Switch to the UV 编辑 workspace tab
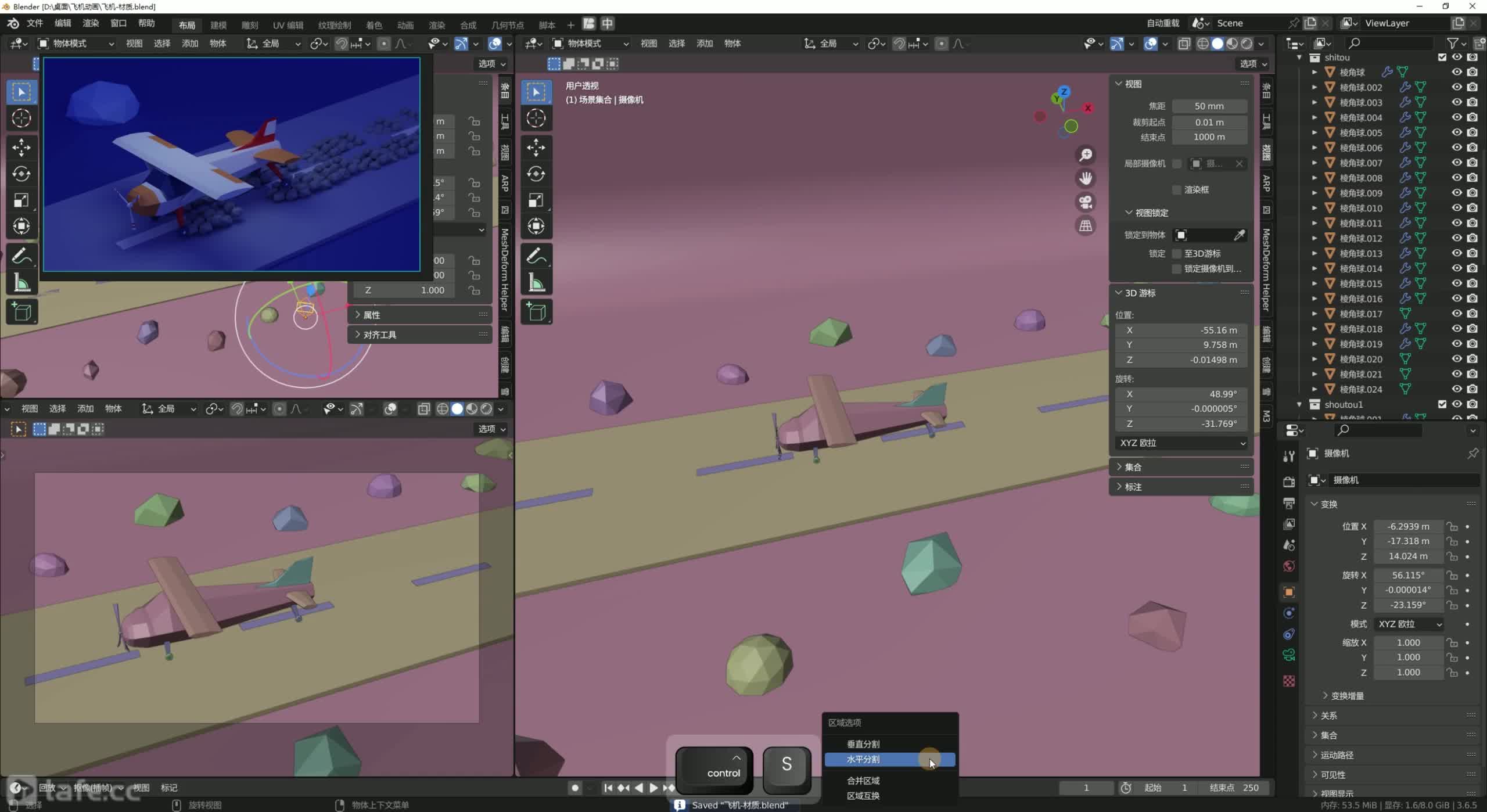This screenshot has width=1487, height=812. pyautogui.click(x=289, y=25)
